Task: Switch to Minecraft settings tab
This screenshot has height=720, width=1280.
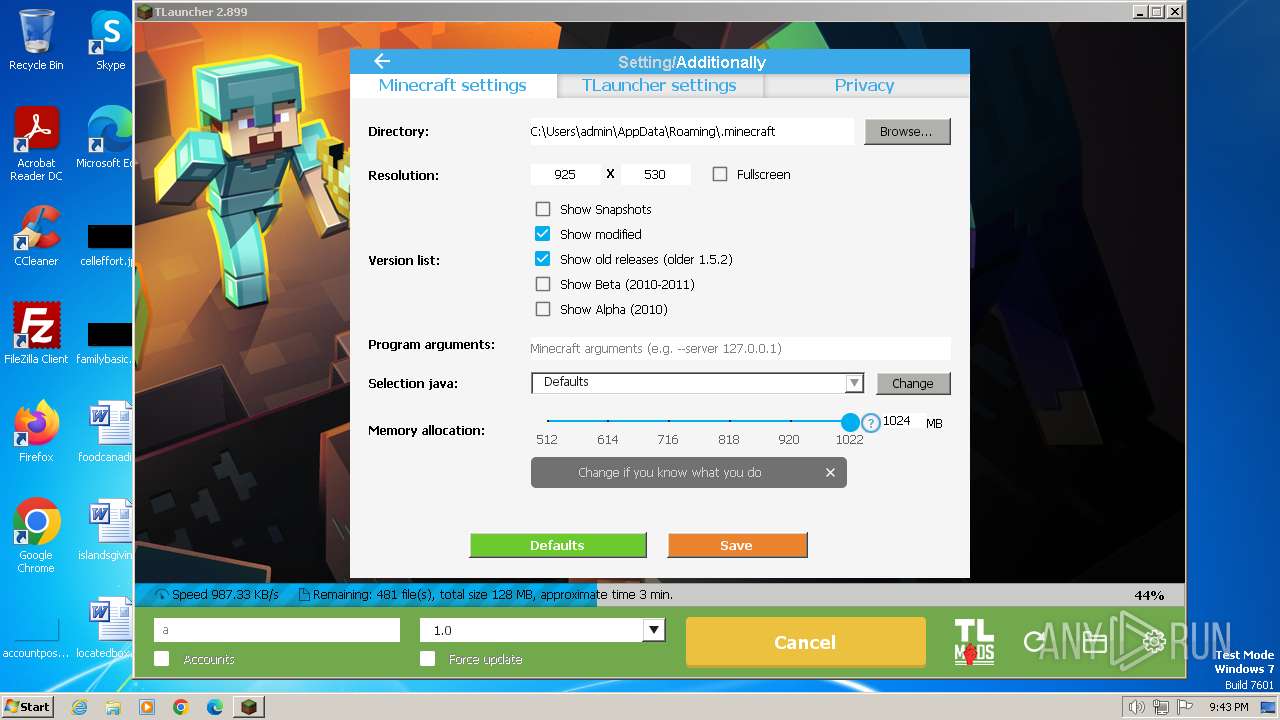Action: [452, 85]
